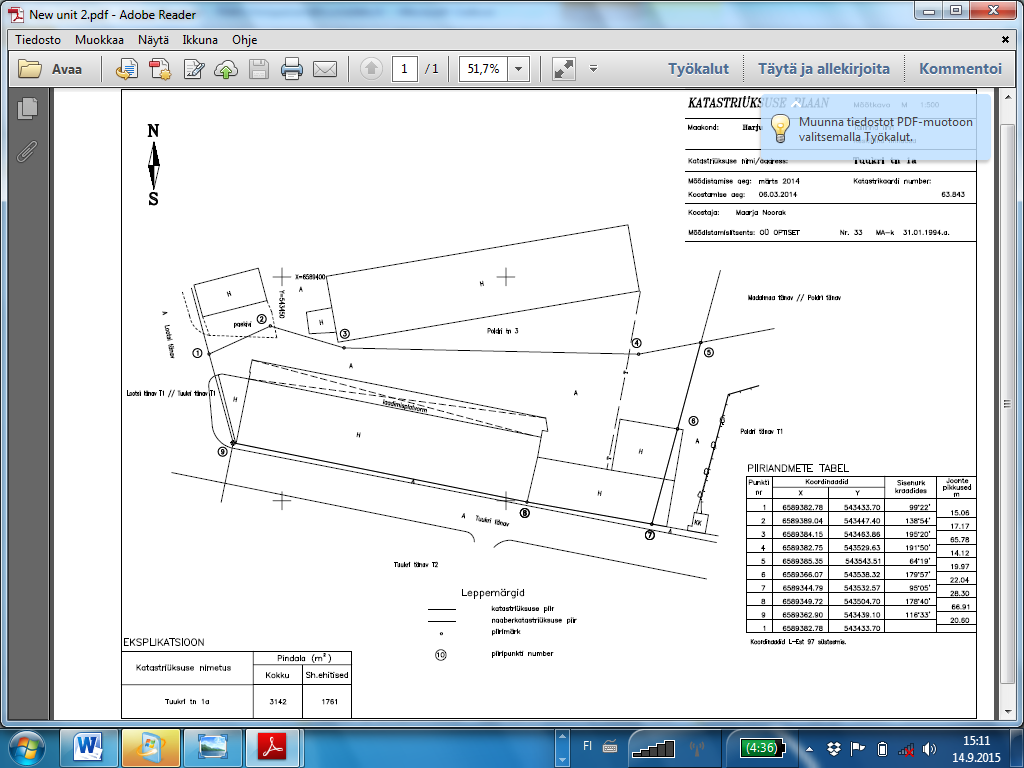Click the taskbar toolbar scroll arrows
This screenshot has width=1024, height=768.
click(x=562, y=748)
